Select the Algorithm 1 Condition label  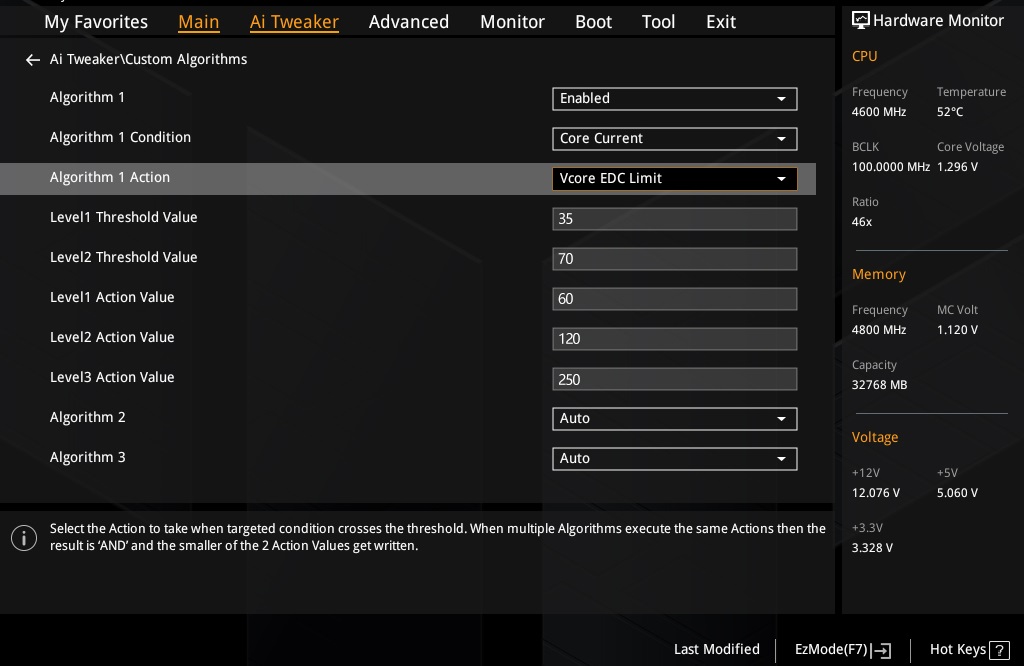pyautogui.click(x=120, y=137)
